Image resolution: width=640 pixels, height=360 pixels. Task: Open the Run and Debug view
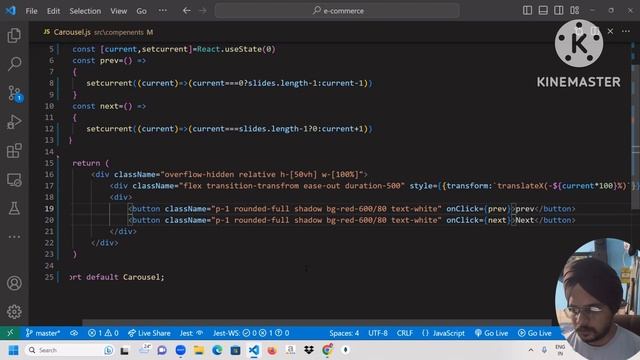[14, 122]
